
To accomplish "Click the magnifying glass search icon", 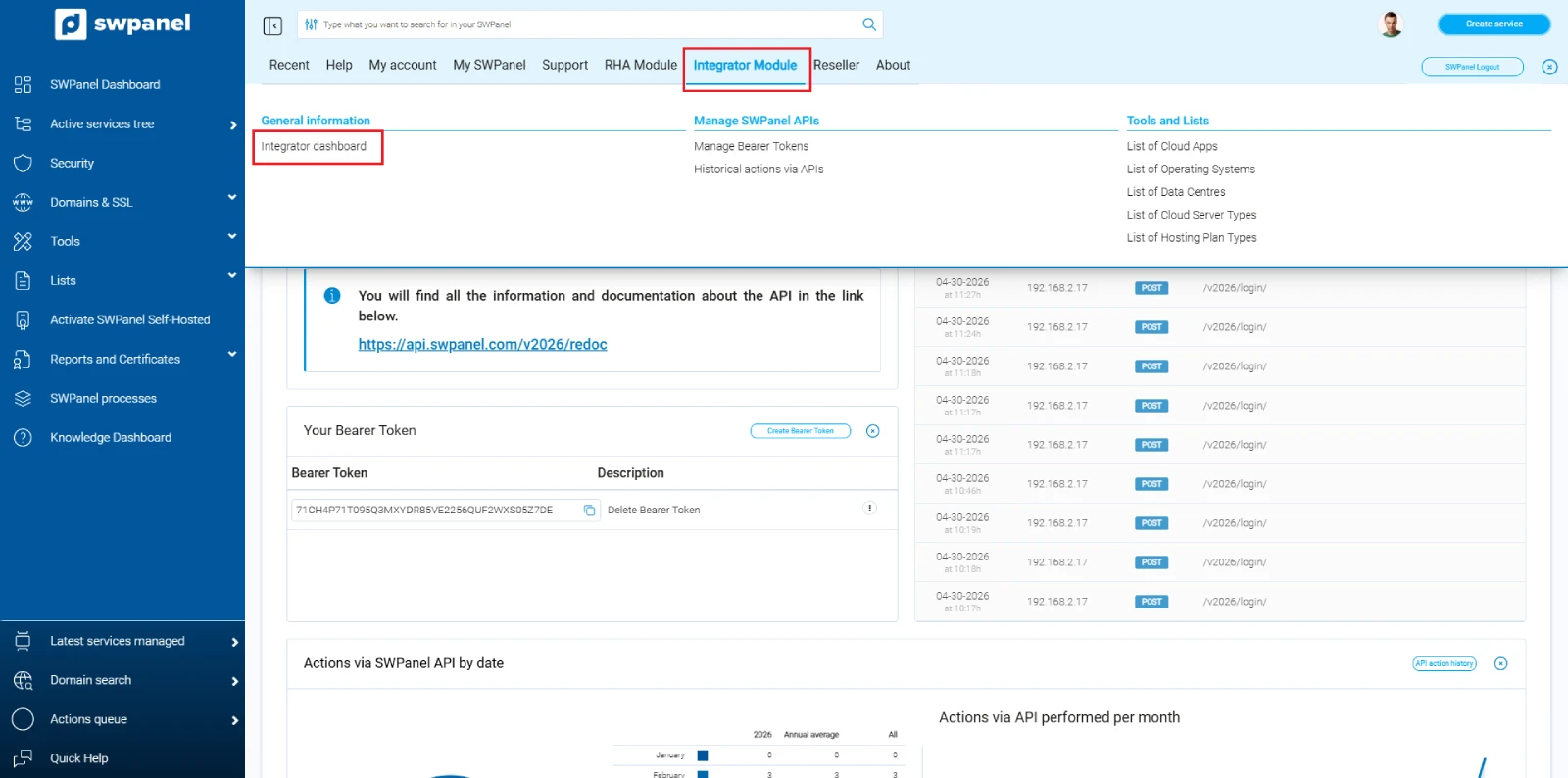I will pos(869,24).
